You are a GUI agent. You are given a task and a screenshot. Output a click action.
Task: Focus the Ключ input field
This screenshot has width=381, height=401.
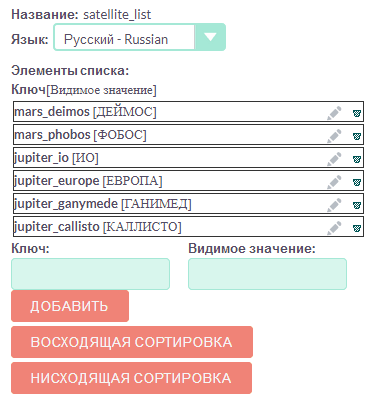91,274
